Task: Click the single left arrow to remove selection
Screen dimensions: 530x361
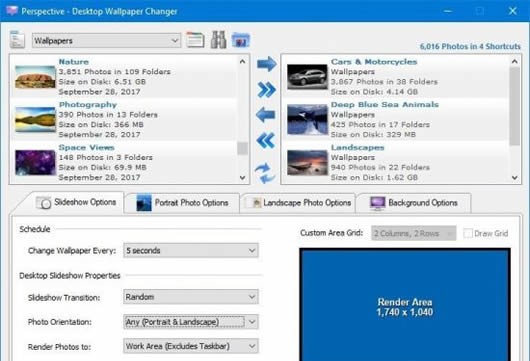Action: pos(266,115)
